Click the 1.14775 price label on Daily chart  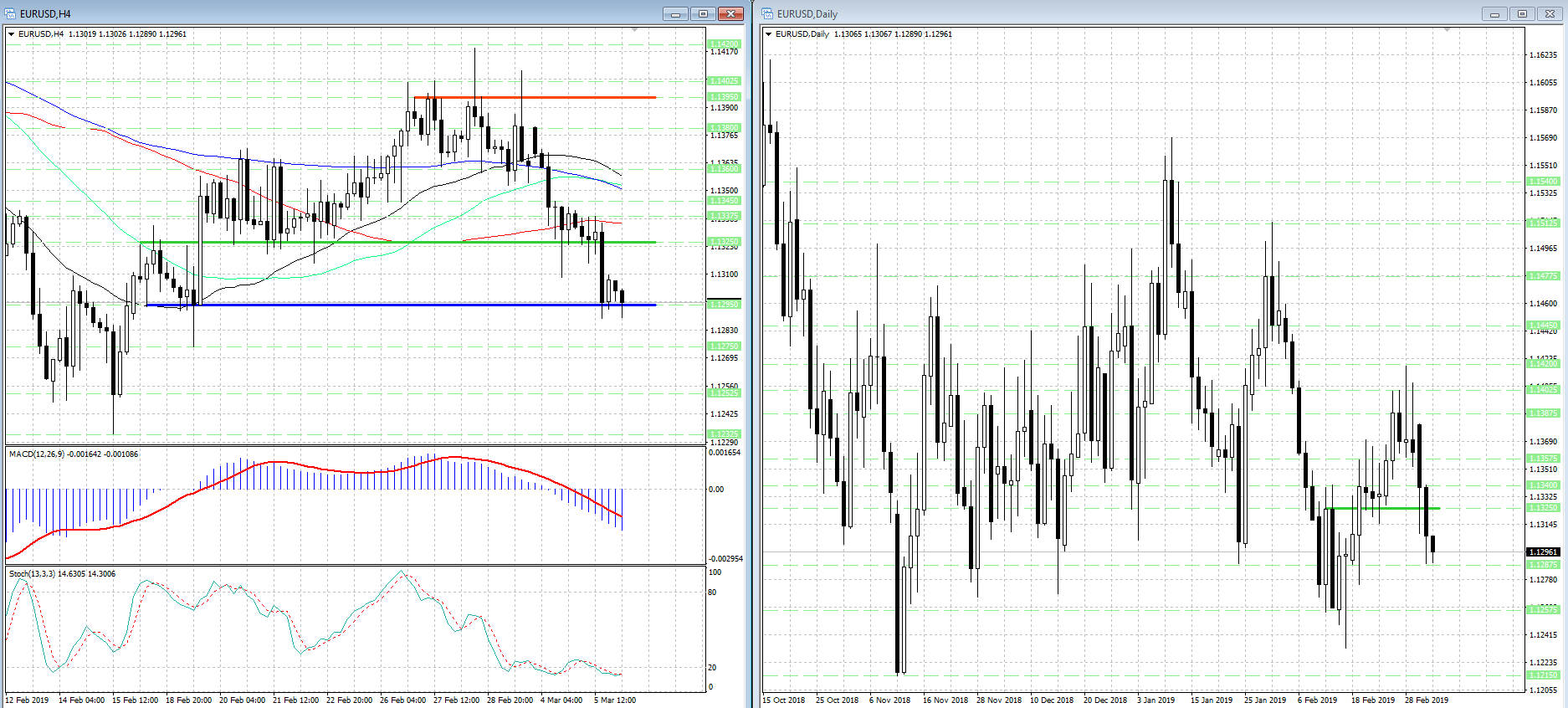pos(1544,276)
